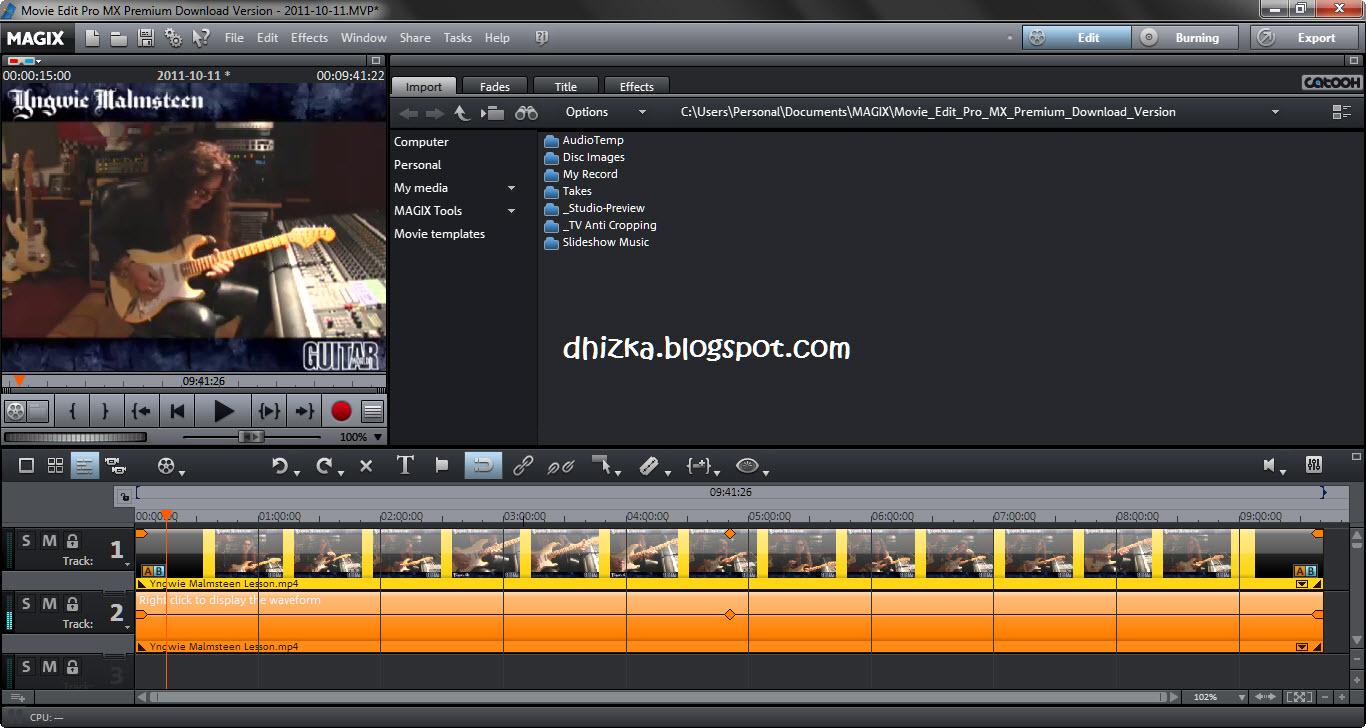
Task: Expand the My media submenu arrow
Action: tap(511, 188)
